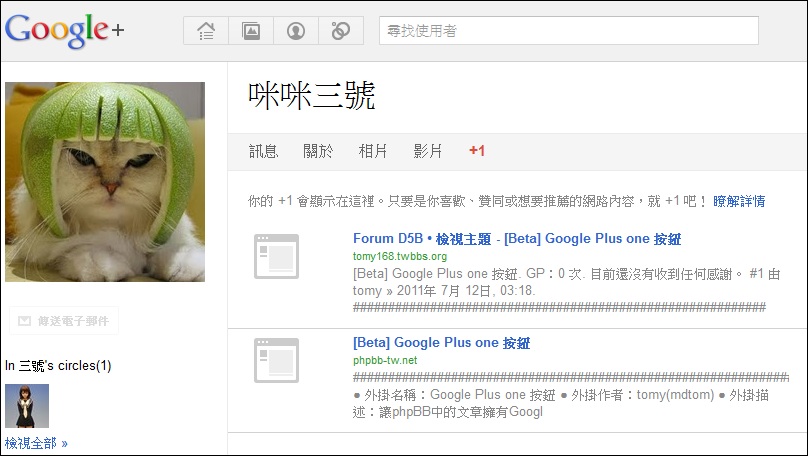The width and height of the screenshot is (808, 456).
Task: Expand circles list via 檢視全部 »
Action: click(x=36, y=443)
